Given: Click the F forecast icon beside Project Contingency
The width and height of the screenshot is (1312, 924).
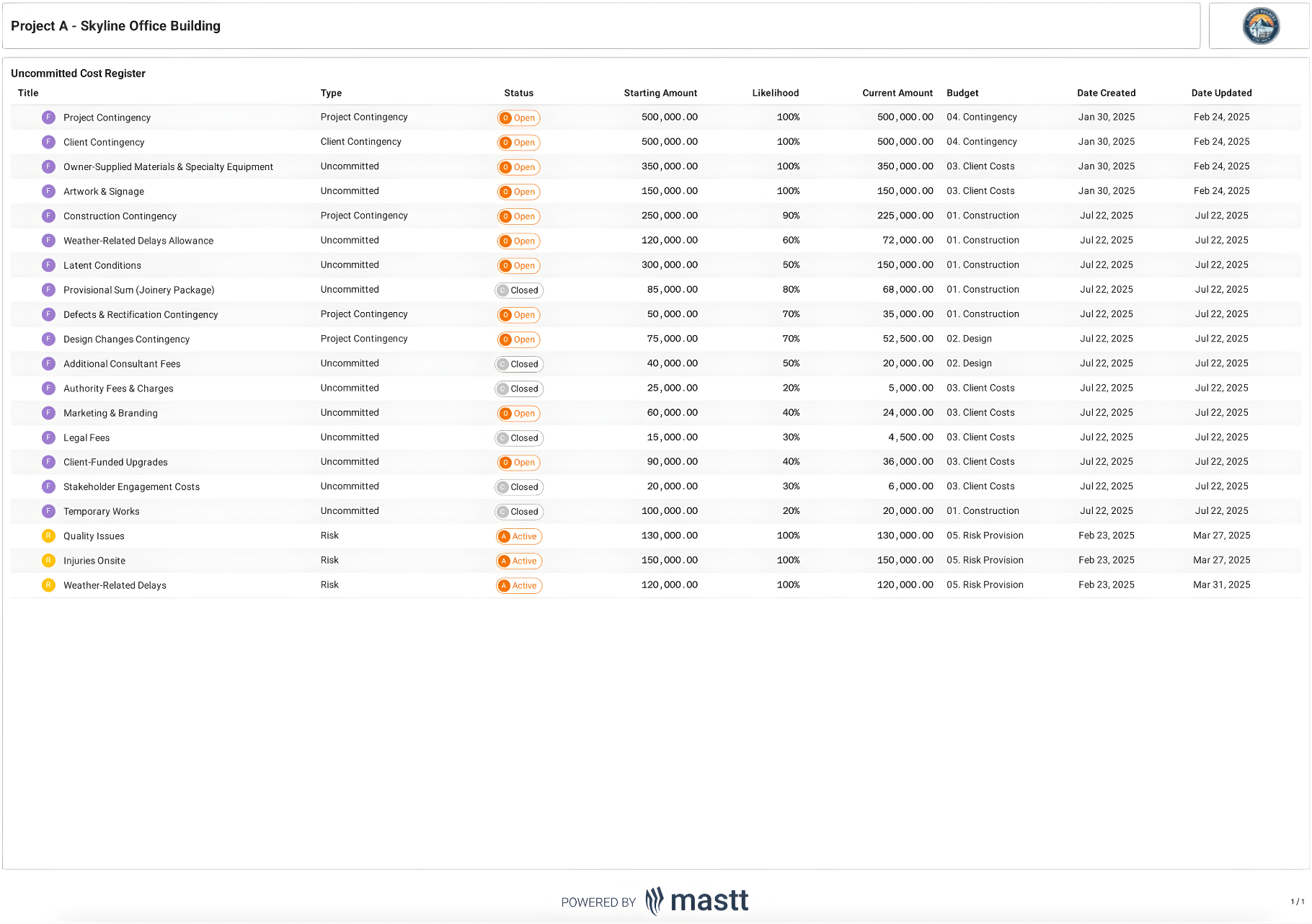Looking at the screenshot, I should 48,117.
